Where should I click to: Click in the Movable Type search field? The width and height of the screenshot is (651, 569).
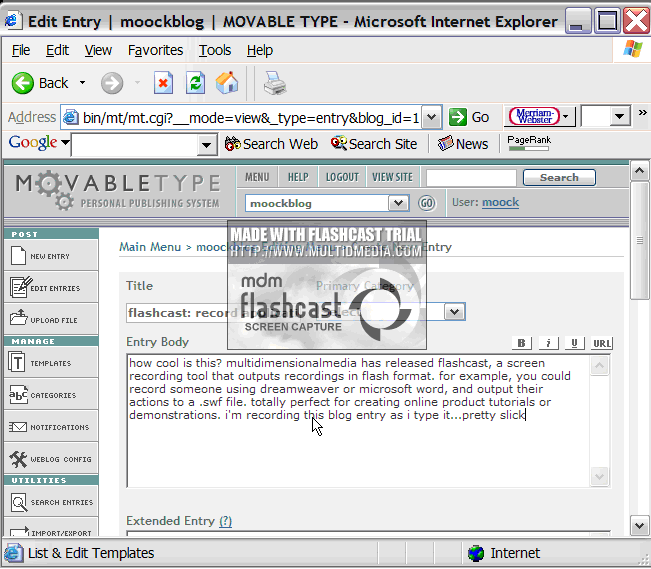pyautogui.click(x=471, y=178)
